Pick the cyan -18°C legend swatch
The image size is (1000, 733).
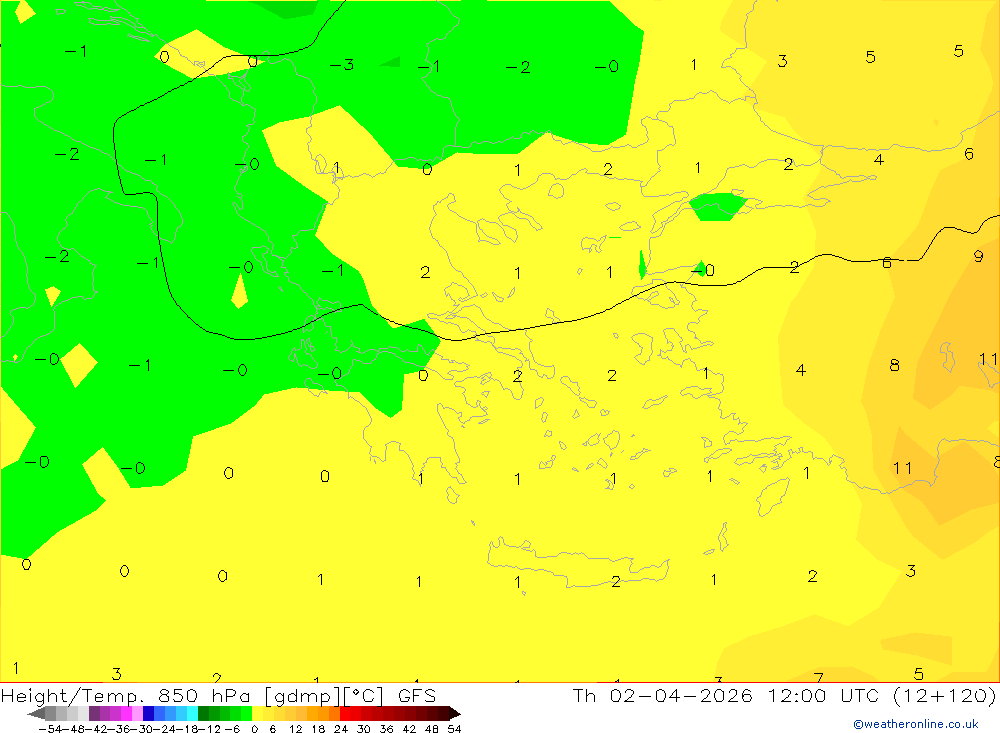coord(192,714)
